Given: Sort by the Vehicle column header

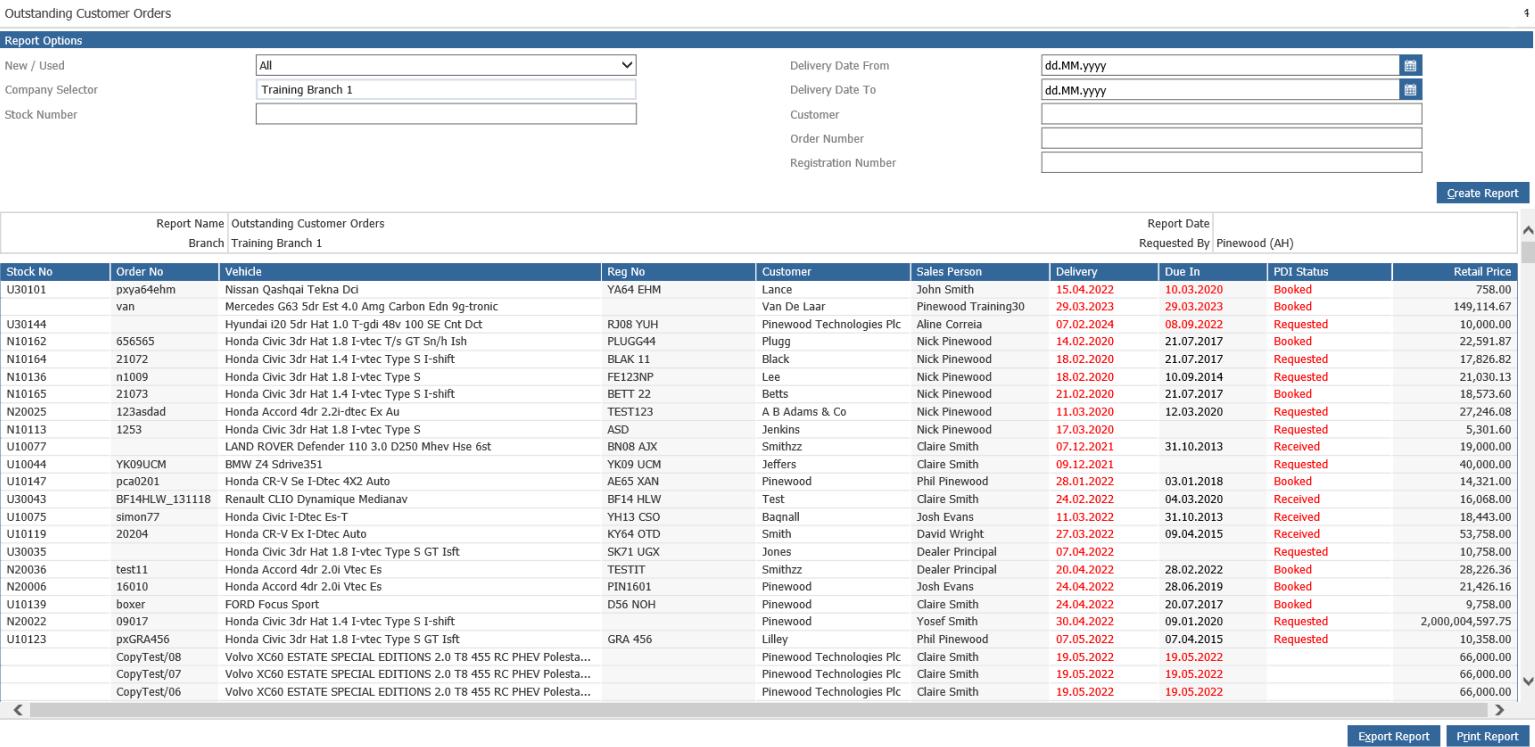Looking at the screenshot, I should pyautogui.click(x=410, y=272).
